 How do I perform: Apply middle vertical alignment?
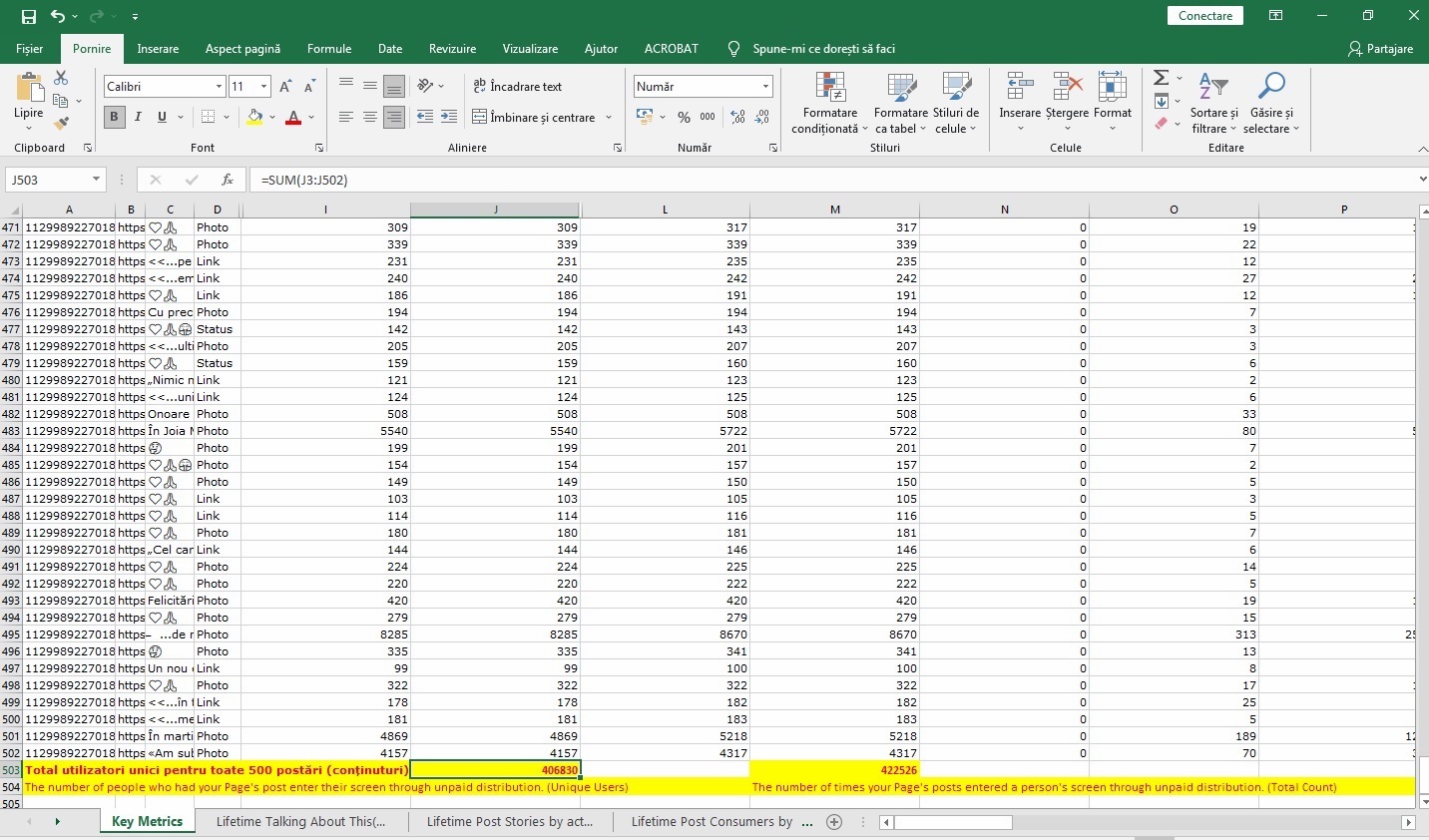(x=370, y=86)
